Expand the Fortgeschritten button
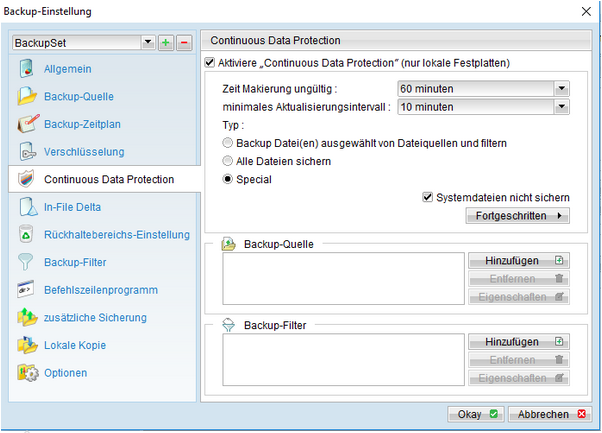Screen dimensions: 602x433 (518, 216)
